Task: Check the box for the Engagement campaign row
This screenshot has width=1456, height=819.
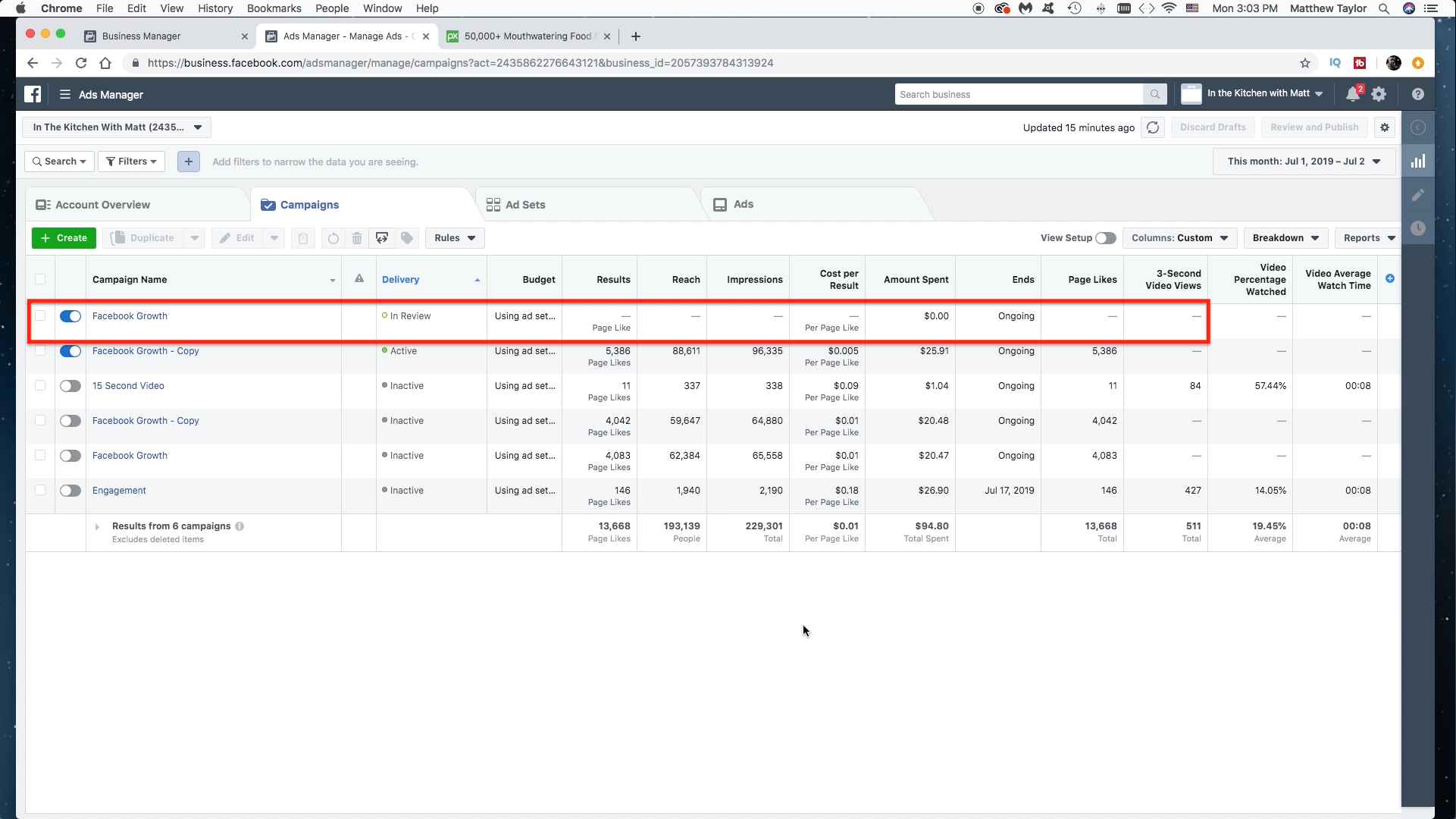Action: [x=40, y=490]
